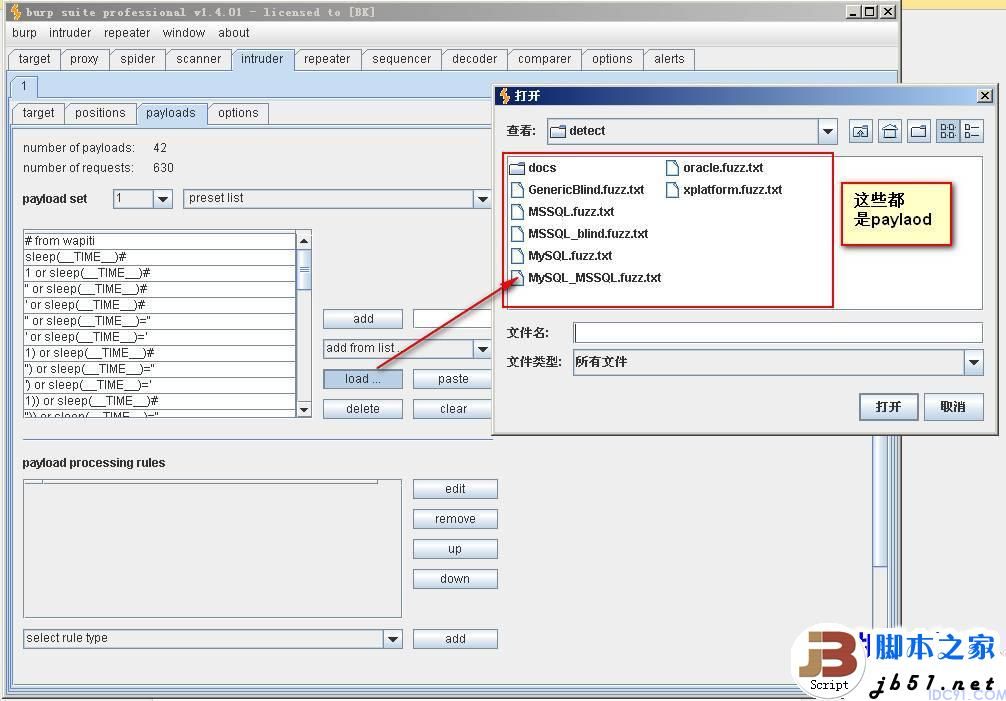Image resolution: width=1006 pixels, height=701 pixels.
Task: Expand the detect folder look-in dropdown
Action: 828,131
